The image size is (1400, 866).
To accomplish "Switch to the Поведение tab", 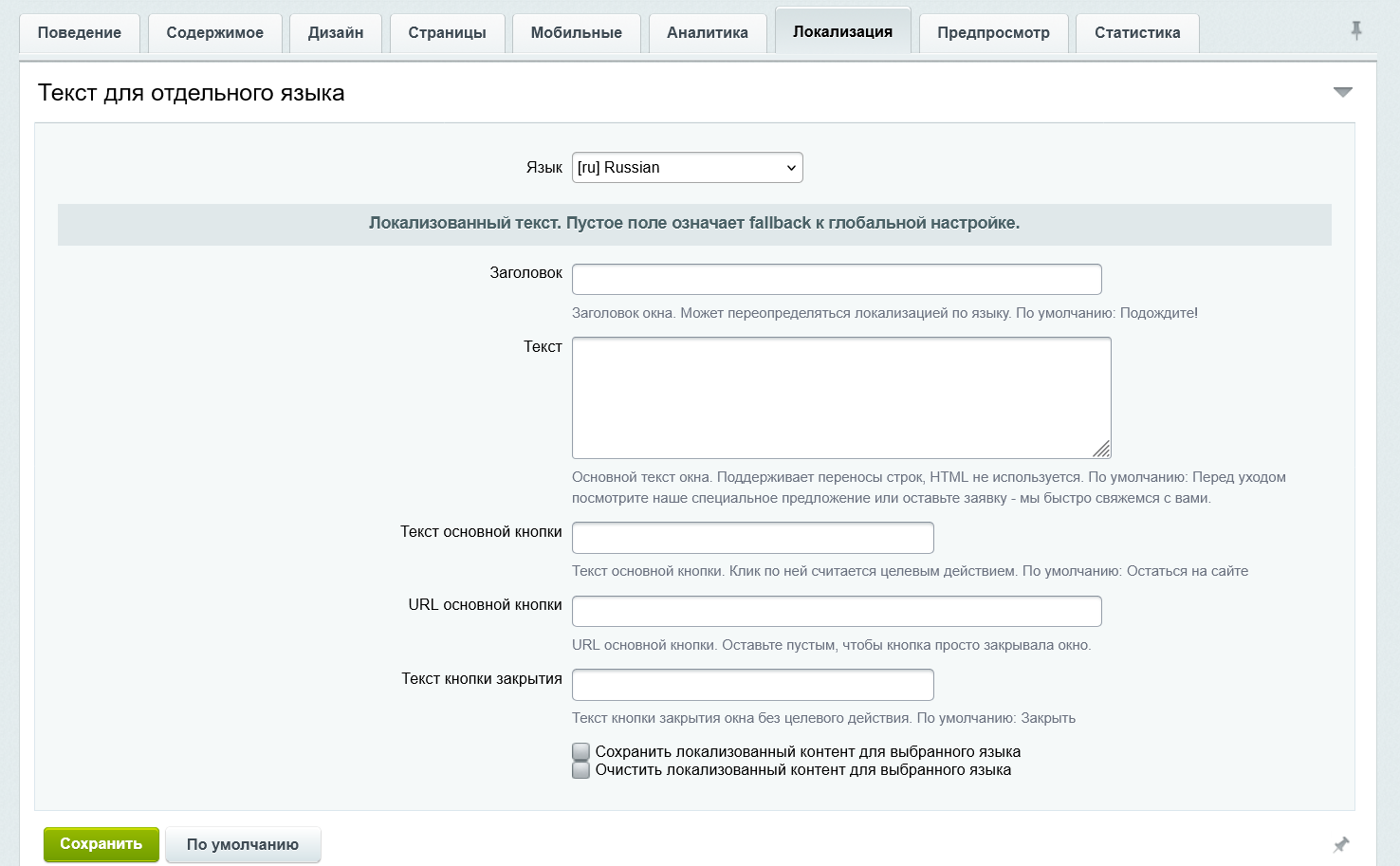I will 80,33.
